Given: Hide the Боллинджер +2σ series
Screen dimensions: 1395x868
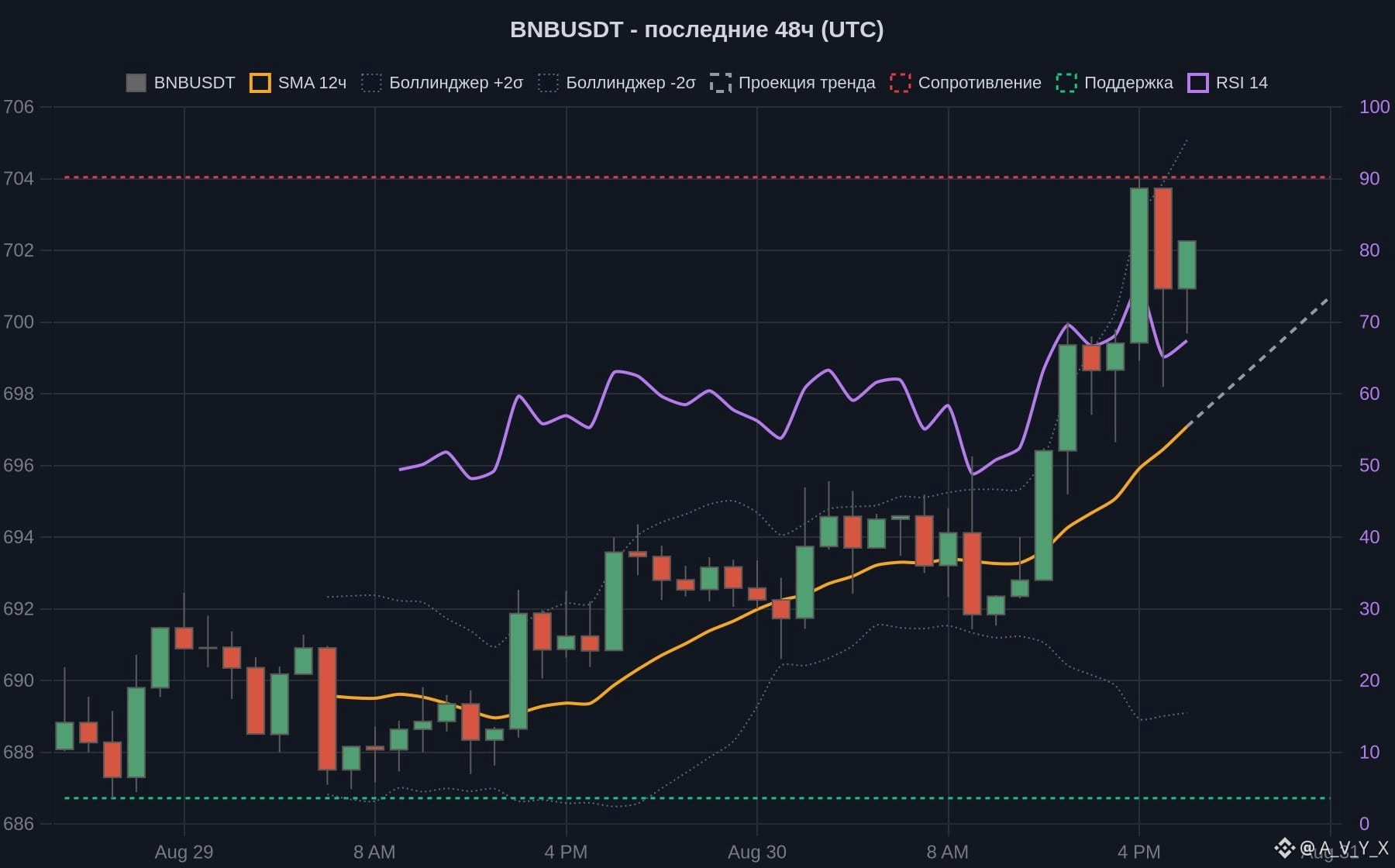Looking at the screenshot, I should point(443,83).
